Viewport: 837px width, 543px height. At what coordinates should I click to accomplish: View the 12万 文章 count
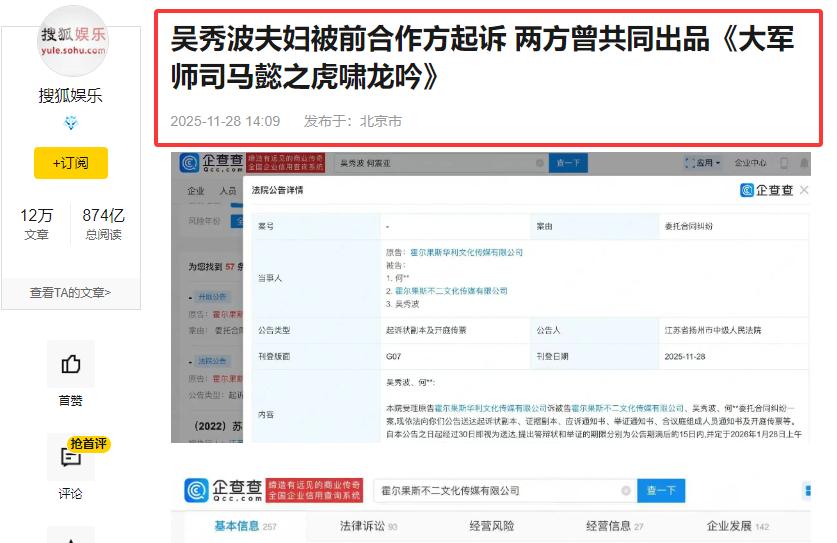[x=36, y=224]
